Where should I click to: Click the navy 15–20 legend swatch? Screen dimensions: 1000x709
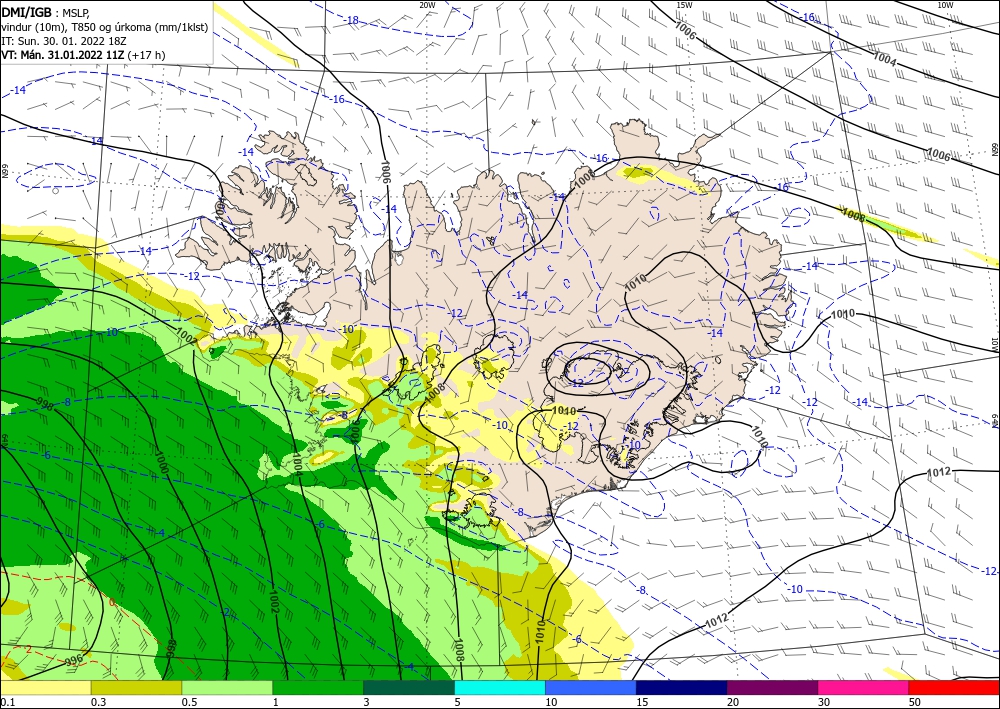click(681, 687)
